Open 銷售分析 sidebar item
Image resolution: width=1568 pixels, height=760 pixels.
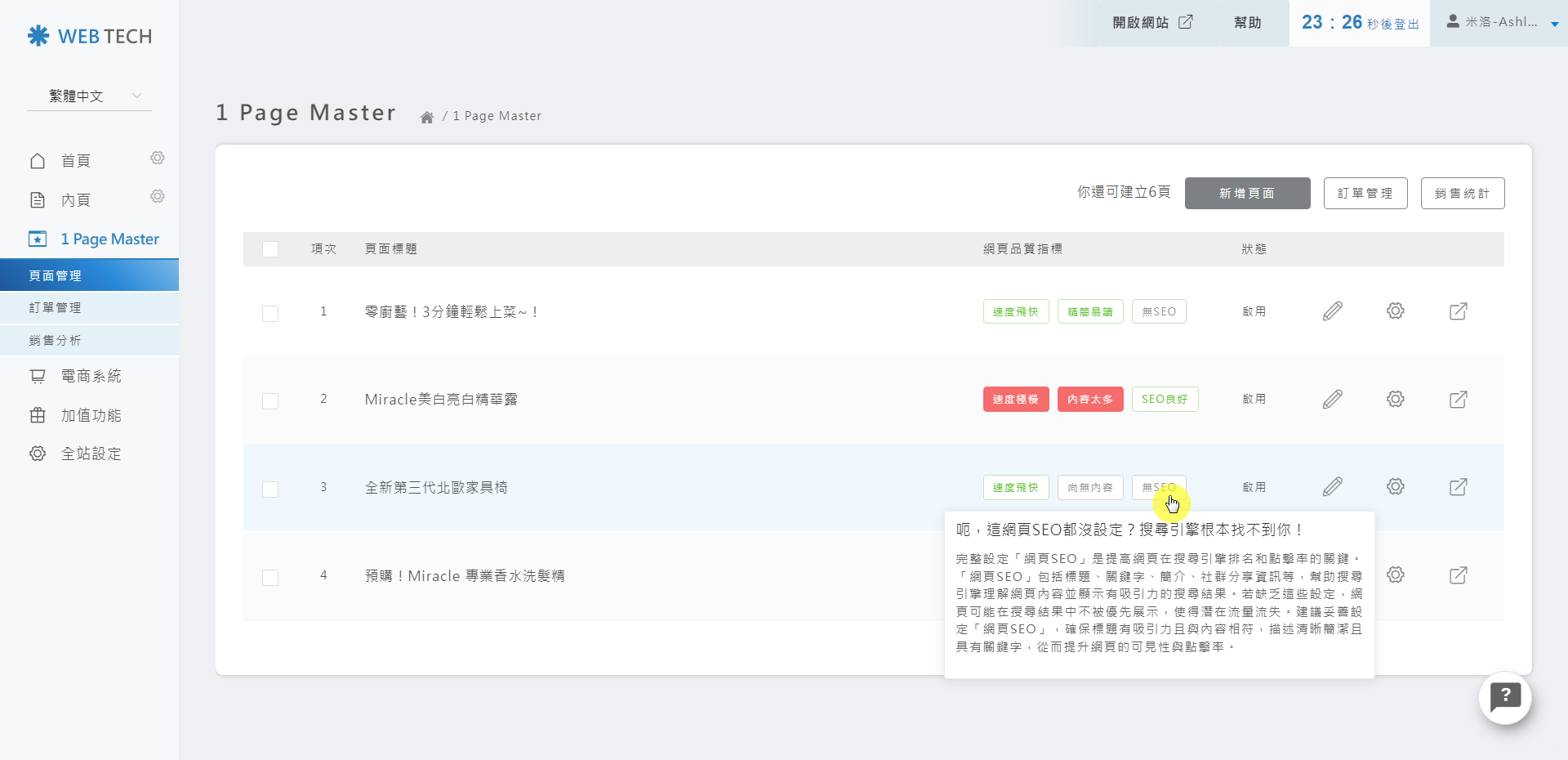pyautogui.click(x=56, y=341)
